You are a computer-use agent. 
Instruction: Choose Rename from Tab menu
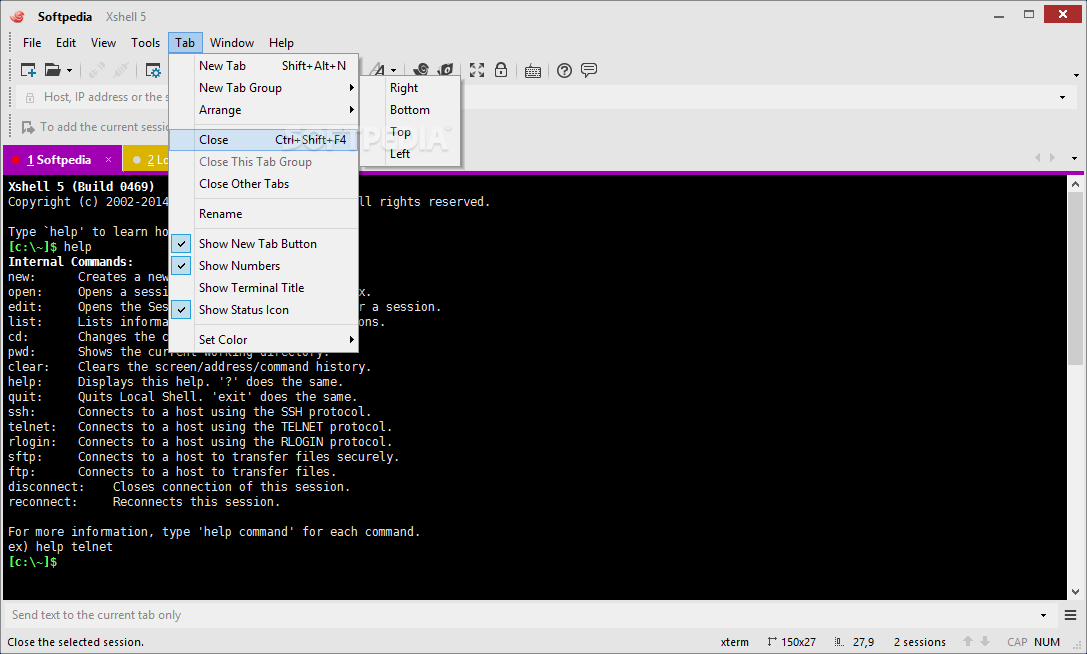263,214
